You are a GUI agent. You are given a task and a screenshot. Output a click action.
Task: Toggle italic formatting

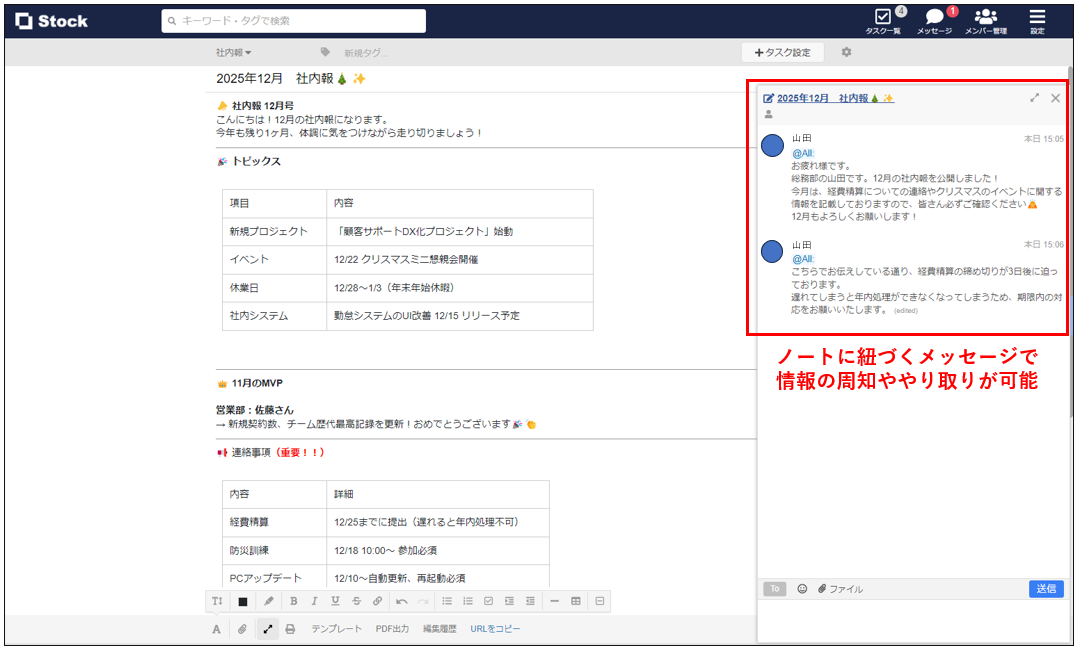(x=314, y=601)
